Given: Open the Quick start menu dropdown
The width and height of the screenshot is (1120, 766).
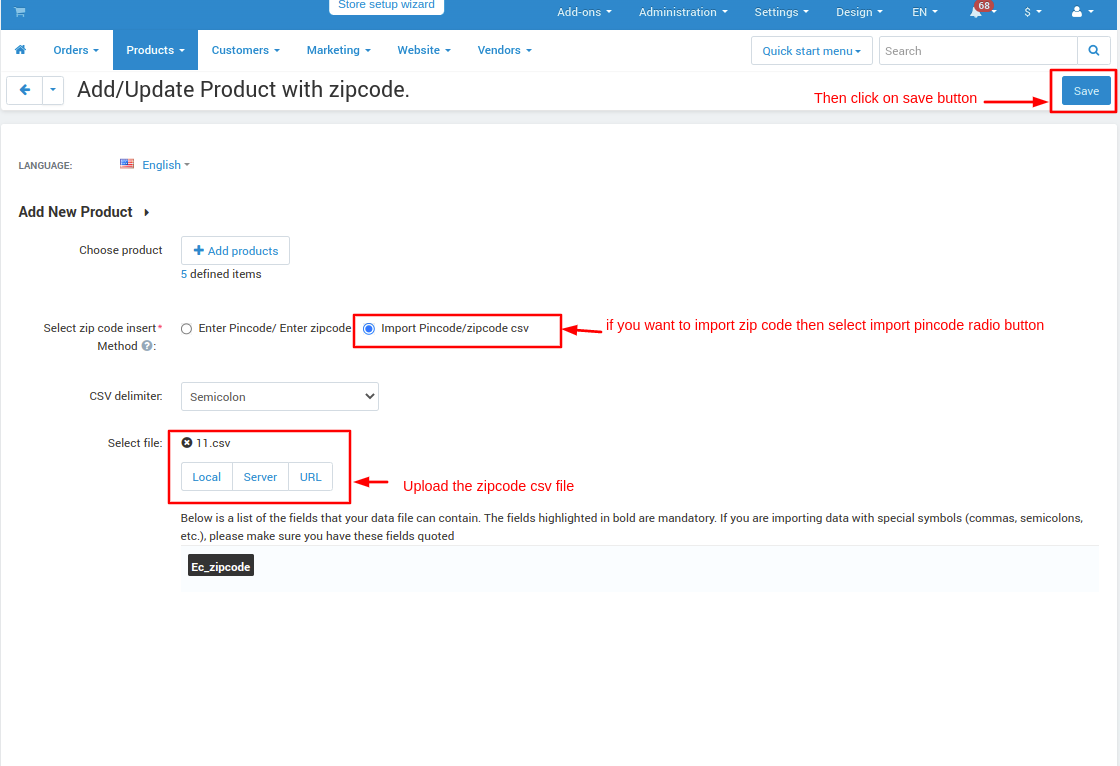Looking at the screenshot, I should pos(811,51).
